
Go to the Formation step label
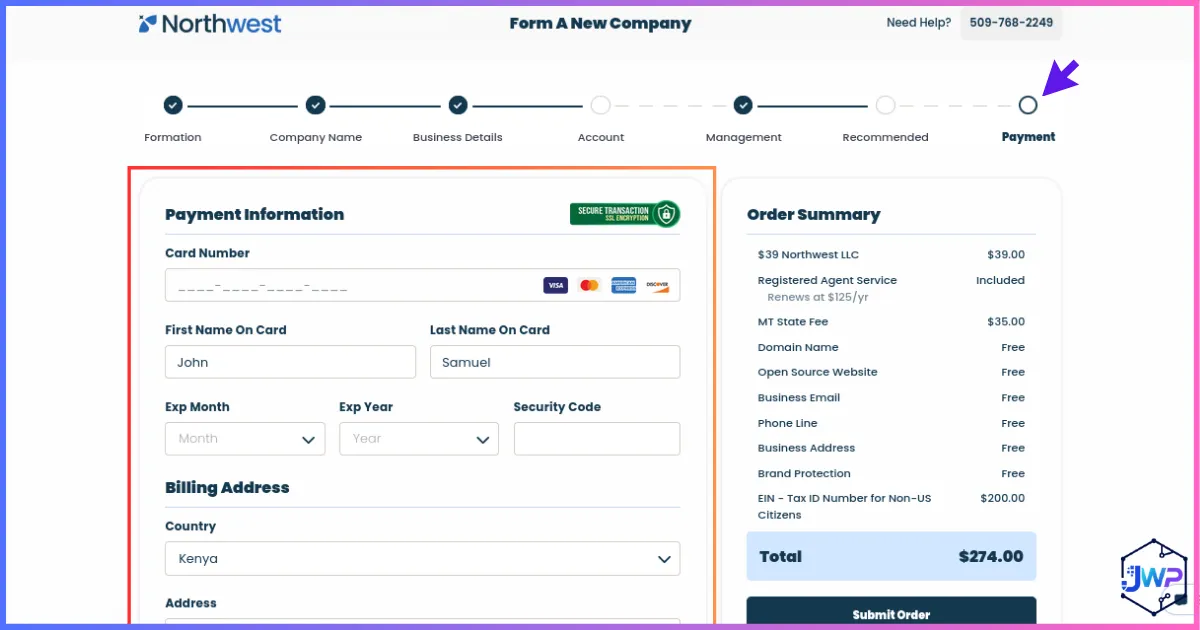pyautogui.click(x=173, y=137)
